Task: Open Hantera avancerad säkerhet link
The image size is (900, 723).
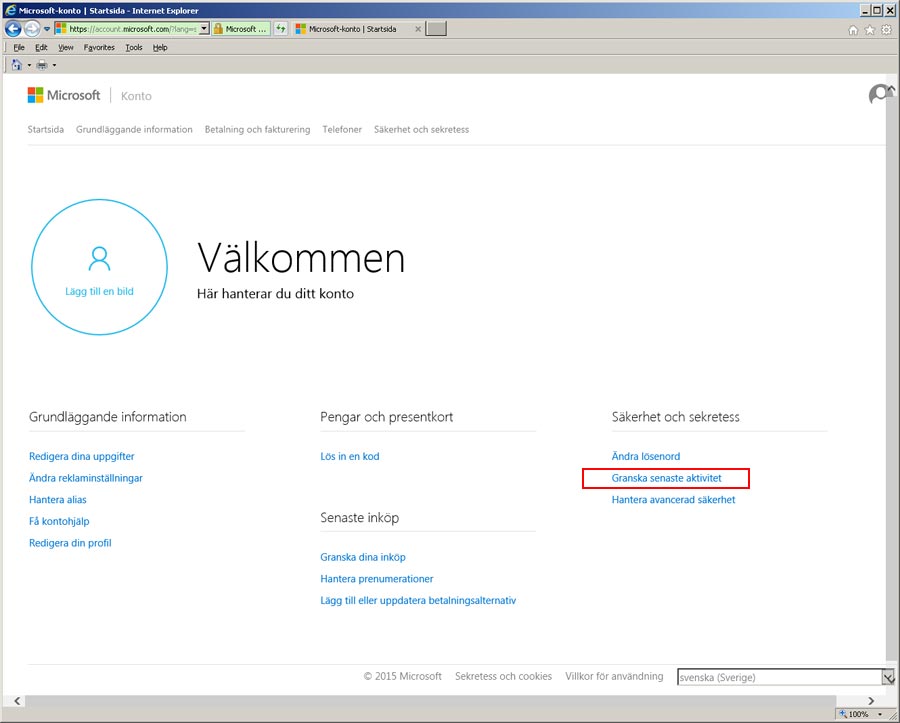Action: click(x=673, y=500)
